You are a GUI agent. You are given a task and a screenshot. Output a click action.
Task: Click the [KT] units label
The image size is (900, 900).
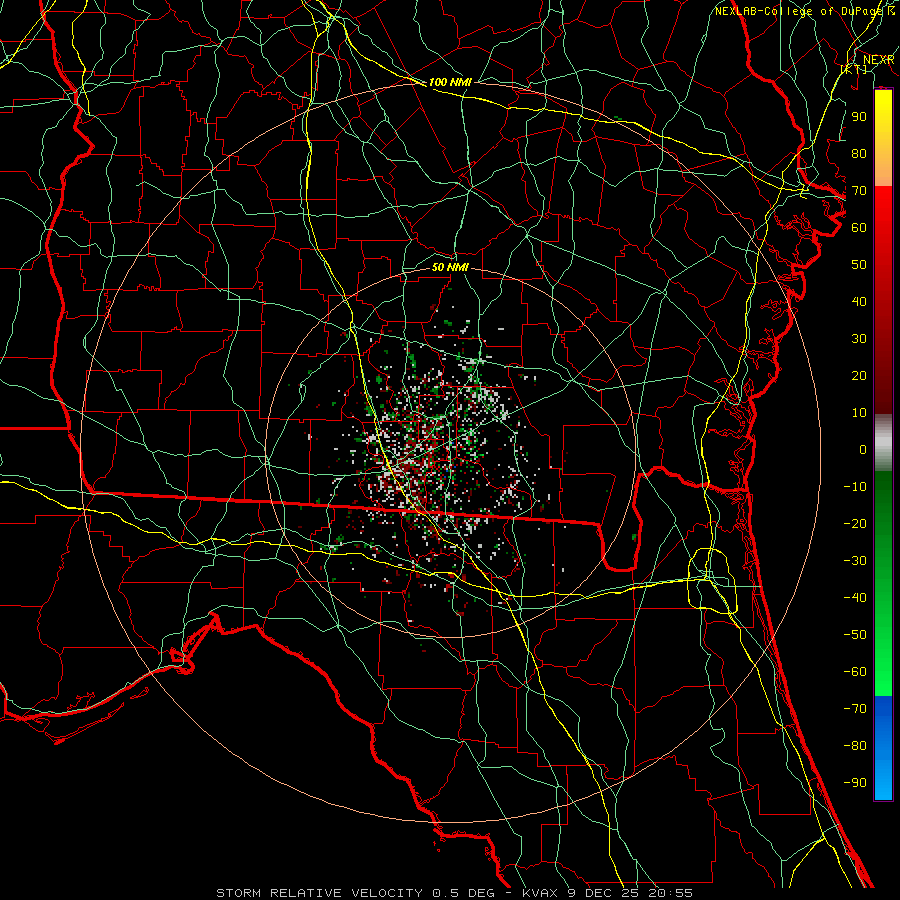(853, 69)
